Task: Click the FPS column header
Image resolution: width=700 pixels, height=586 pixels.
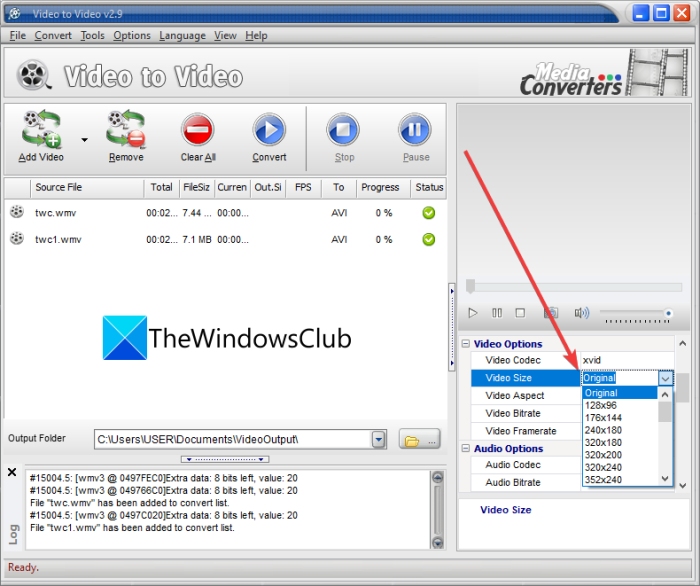Action: click(x=303, y=187)
